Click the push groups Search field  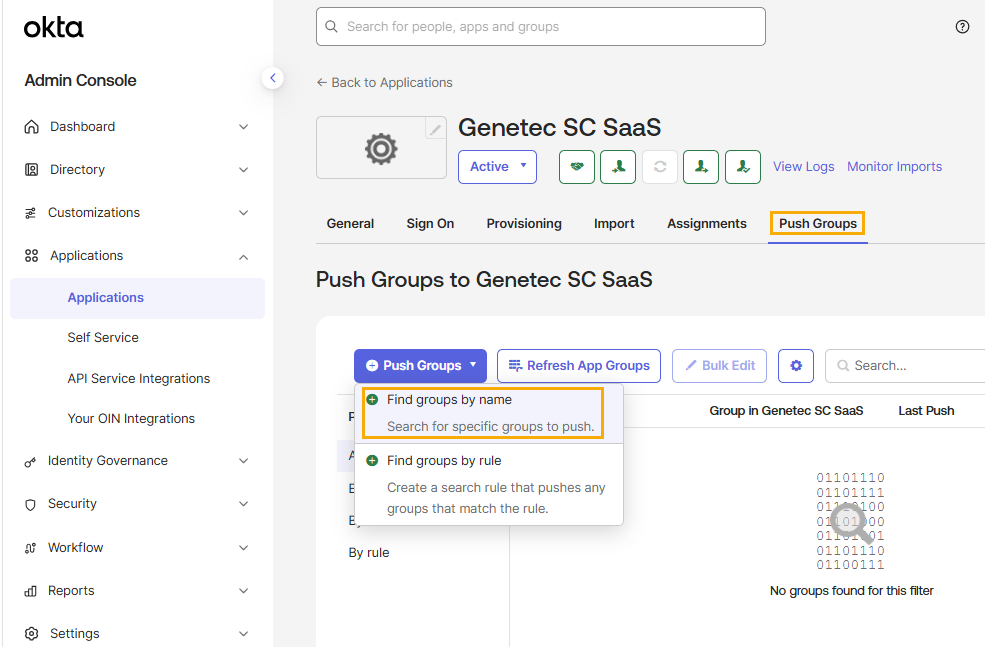tap(905, 366)
